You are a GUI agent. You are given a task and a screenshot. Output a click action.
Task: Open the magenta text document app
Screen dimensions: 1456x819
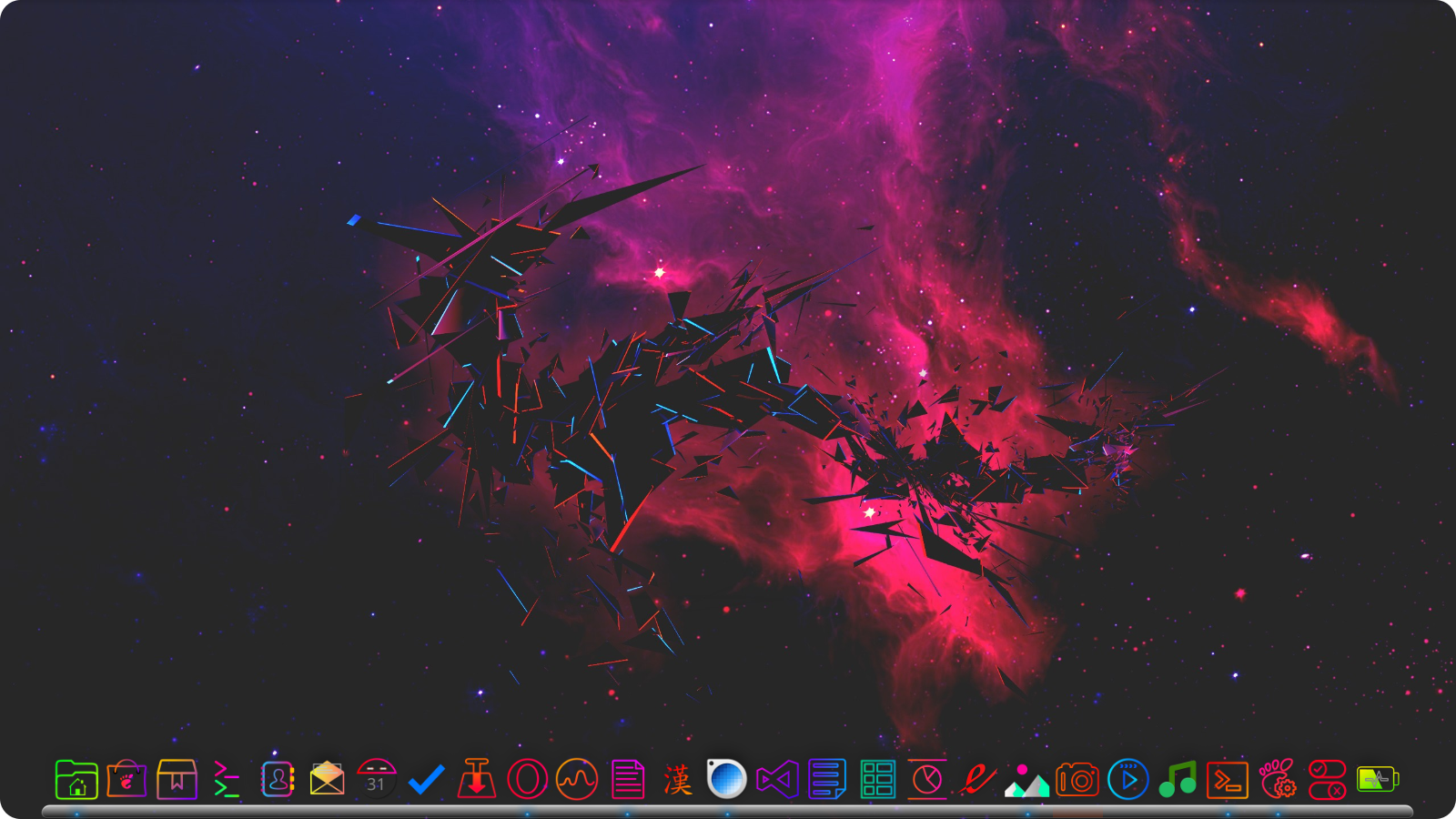tap(627, 780)
